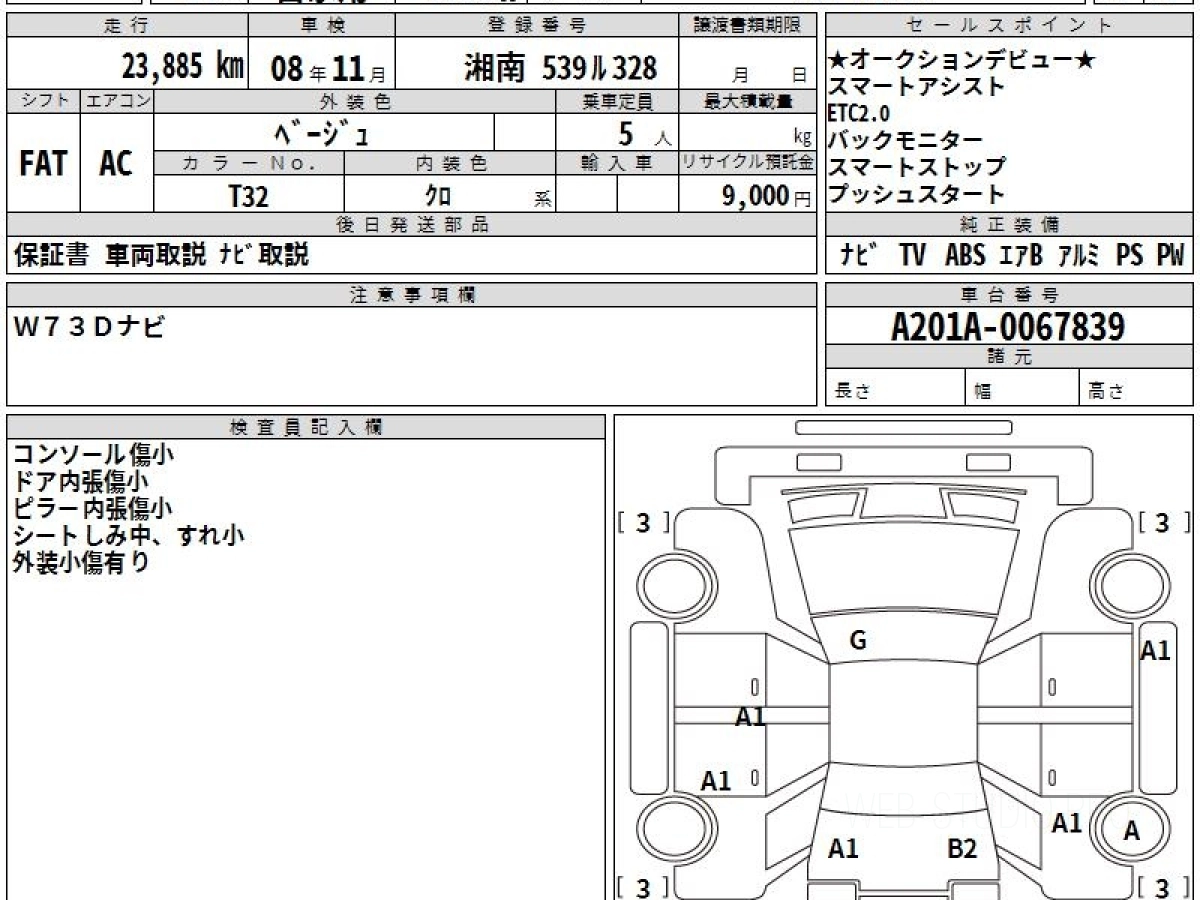Viewport: 1200px width, 900px height.
Task: Select ★オークションデビュー★ sales point
Action: pos(961,60)
